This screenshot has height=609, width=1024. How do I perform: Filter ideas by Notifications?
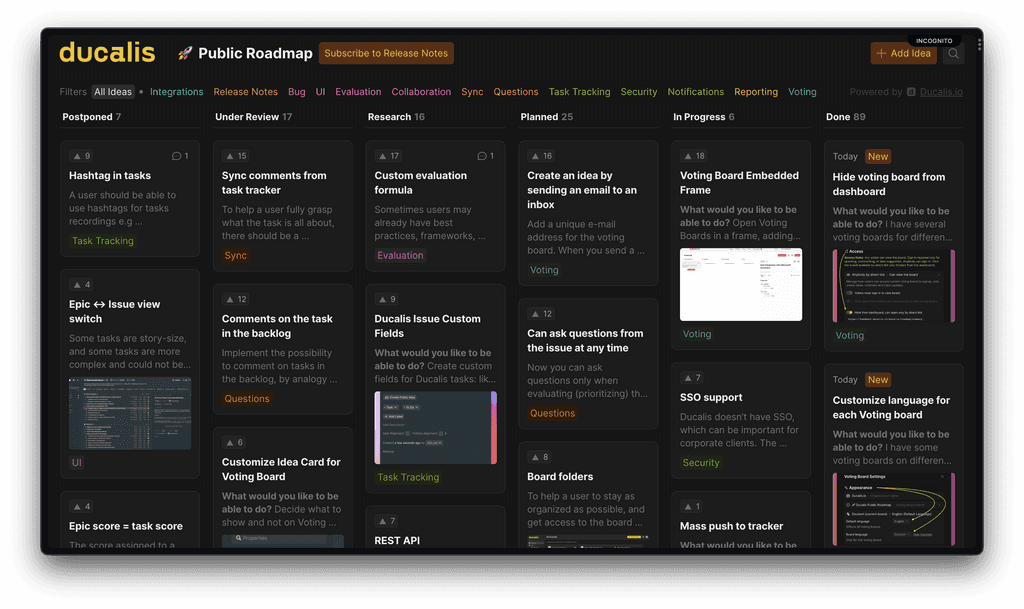click(x=696, y=92)
